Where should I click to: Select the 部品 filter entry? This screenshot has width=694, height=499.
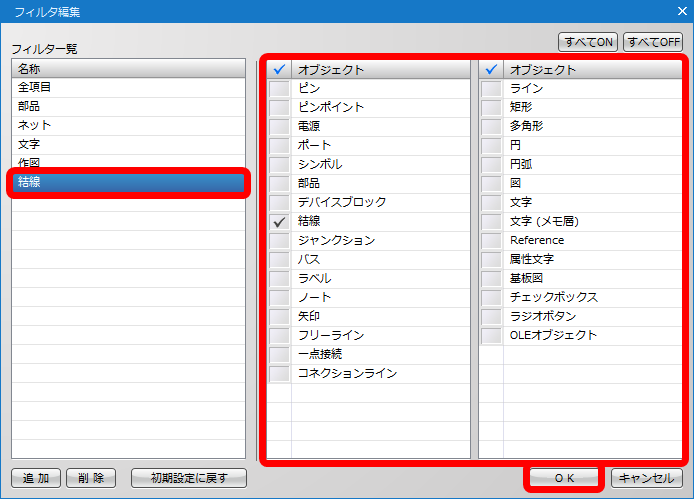128,106
